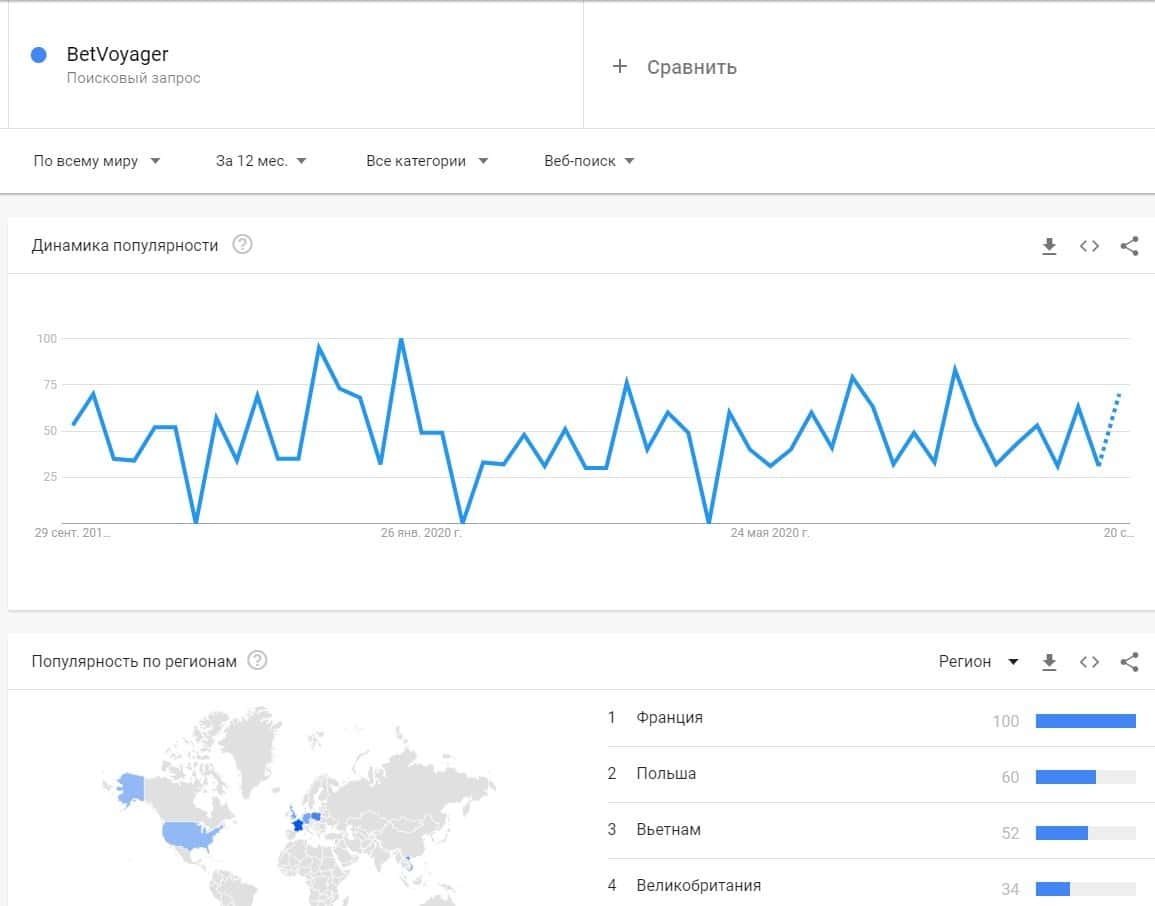Open the По всему миру location dropdown
Screen dimensions: 1155x906
click(97, 161)
